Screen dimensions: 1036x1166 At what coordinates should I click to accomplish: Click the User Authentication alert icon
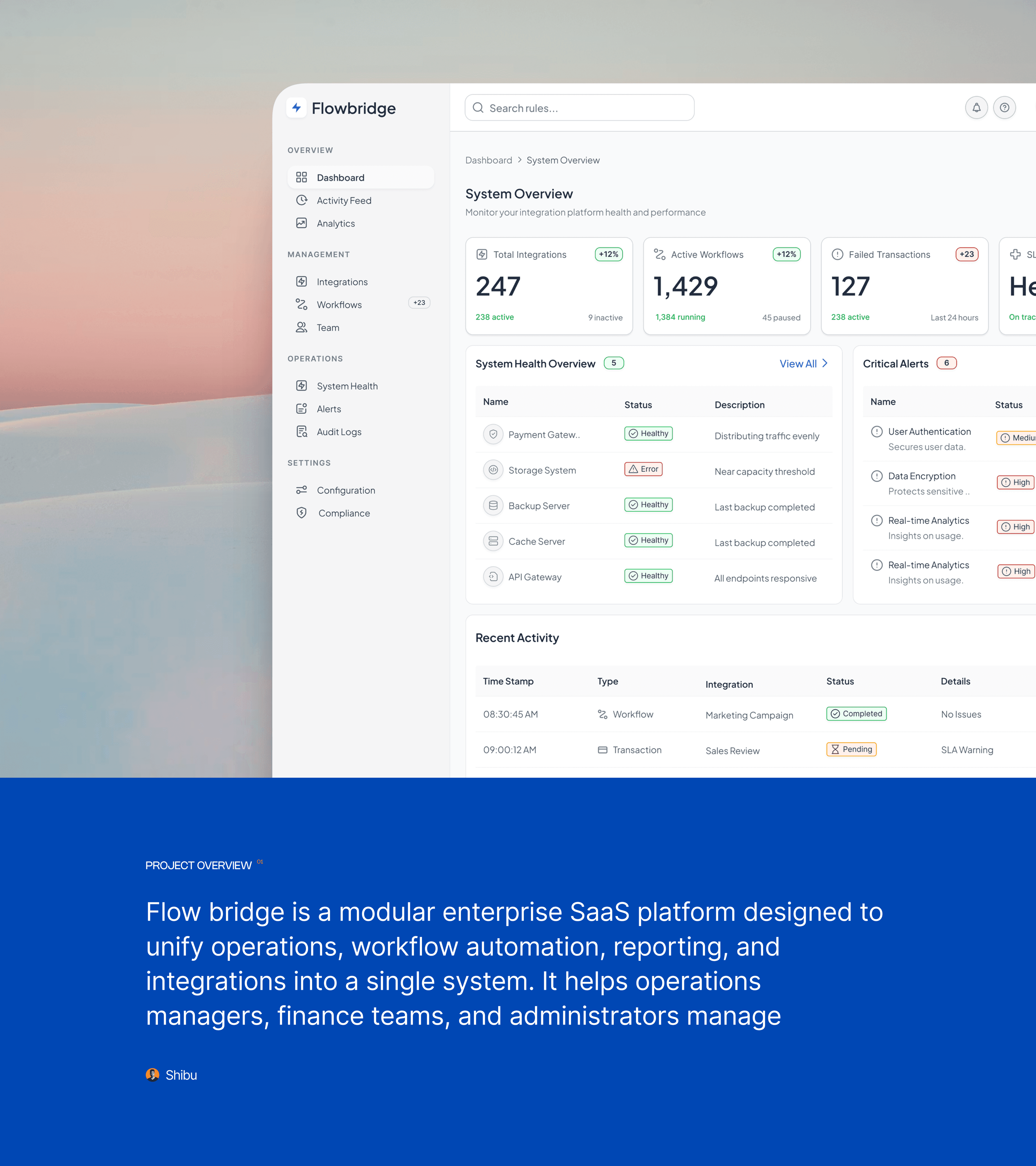click(876, 432)
